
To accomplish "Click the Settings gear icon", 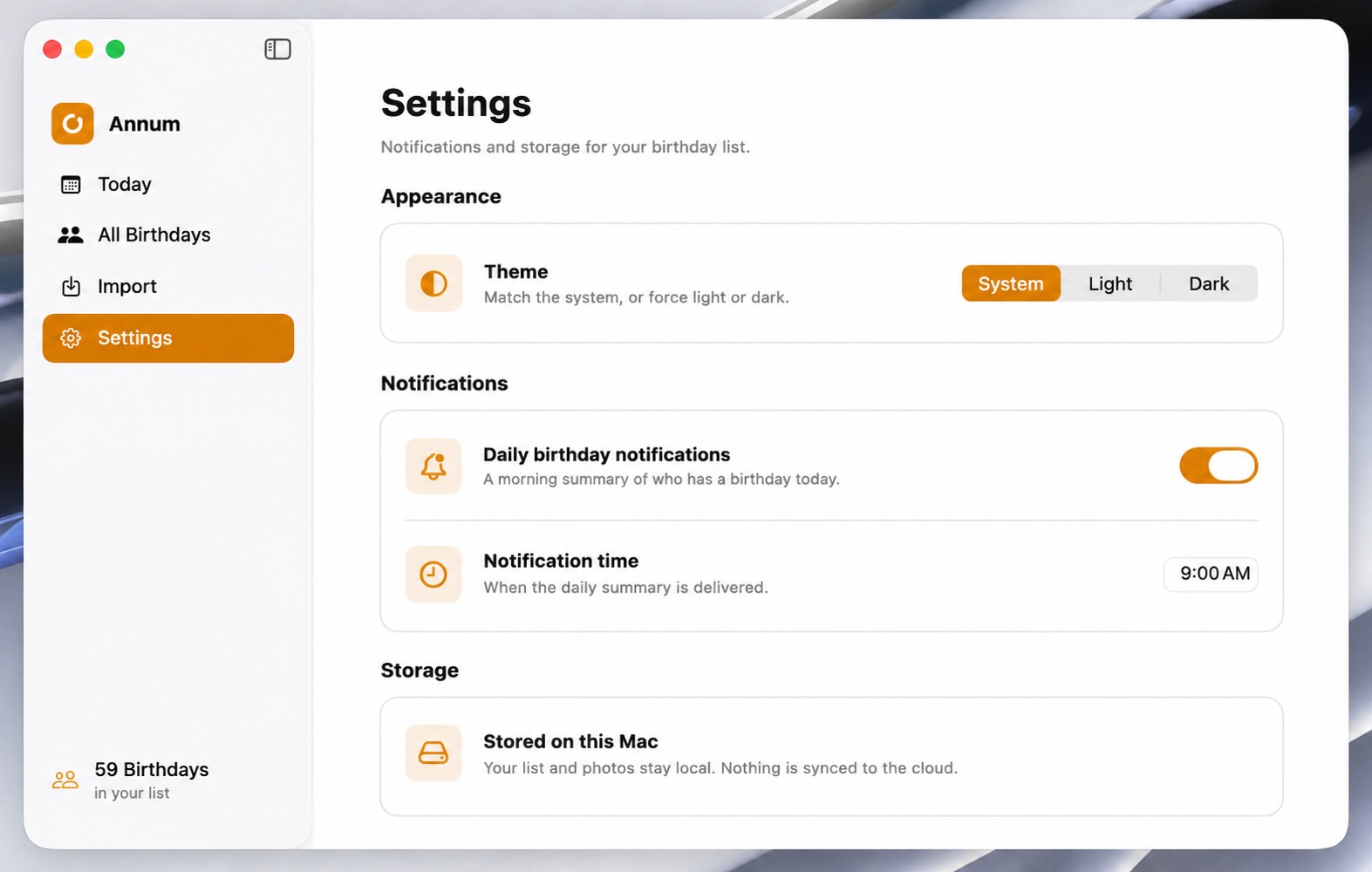I will coord(71,337).
